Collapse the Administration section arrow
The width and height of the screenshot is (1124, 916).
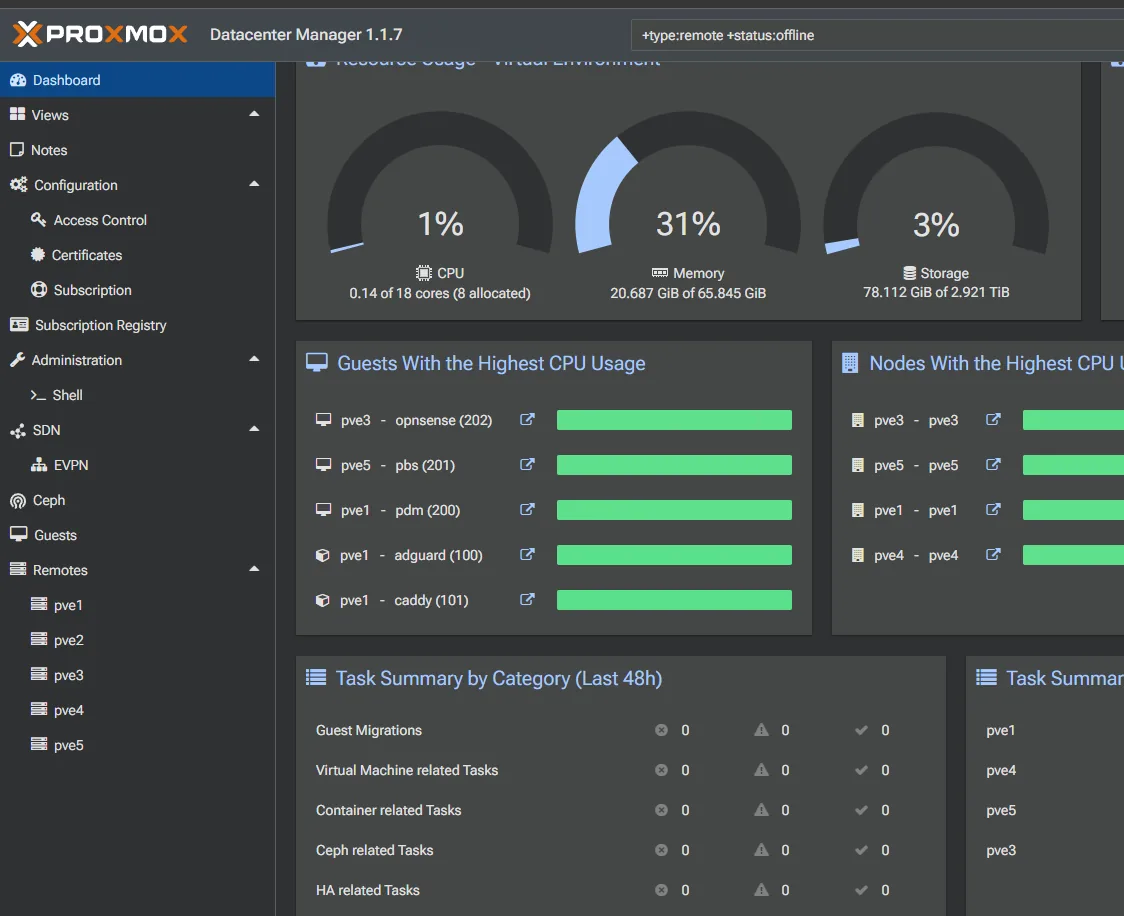[254, 359]
